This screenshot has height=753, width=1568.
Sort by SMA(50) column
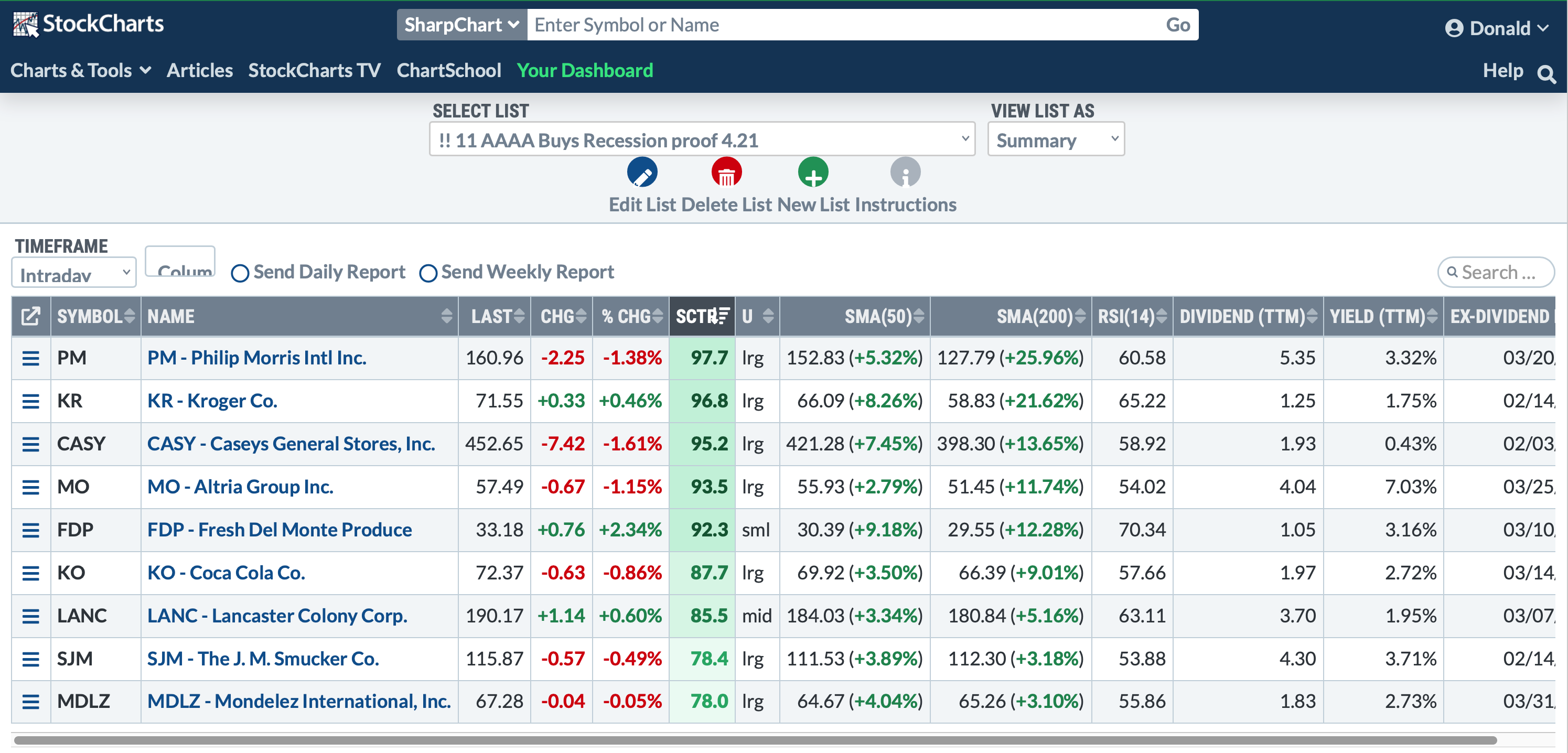[855, 316]
